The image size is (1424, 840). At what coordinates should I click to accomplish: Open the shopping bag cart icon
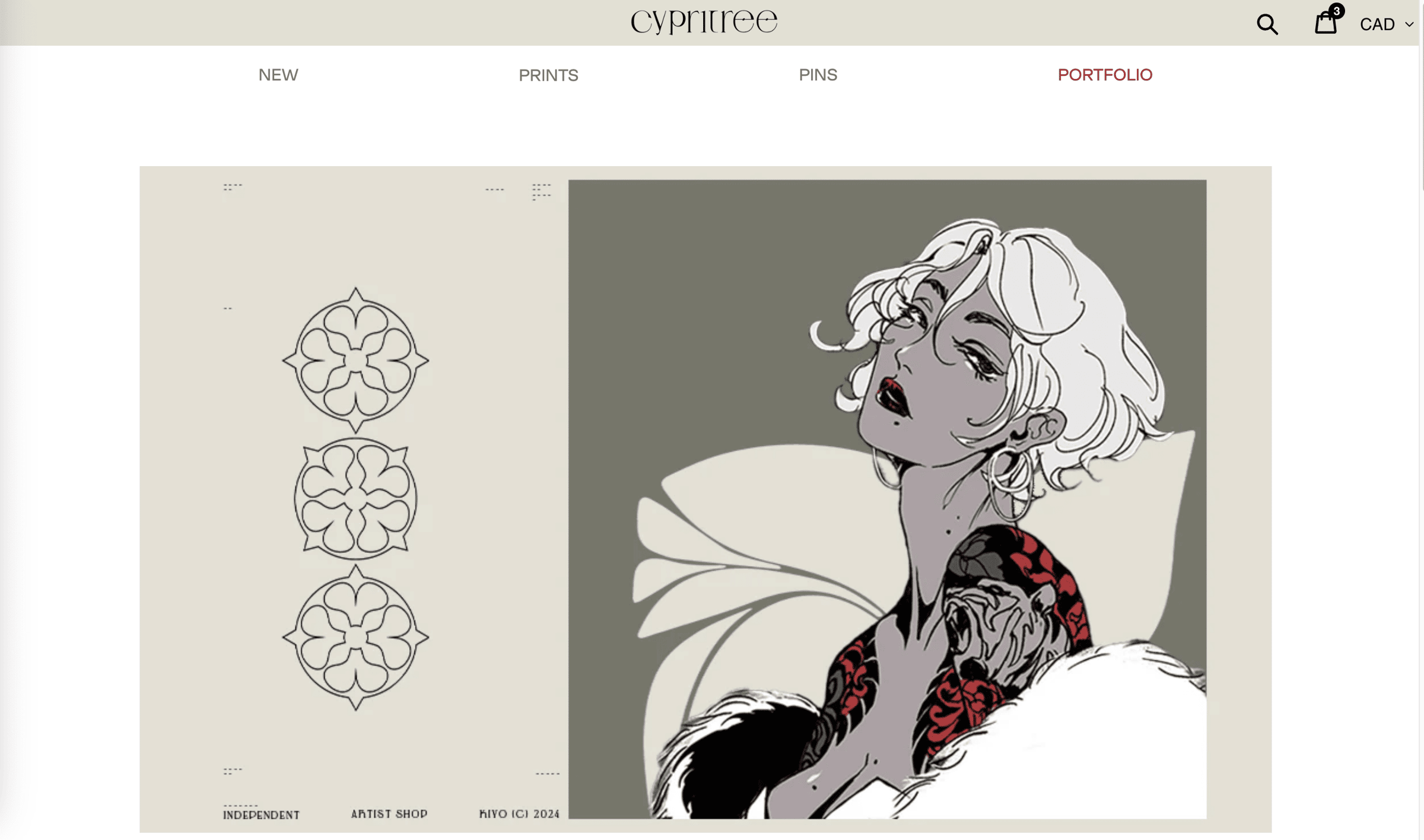pyautogui.click(x=1326, y=23)
